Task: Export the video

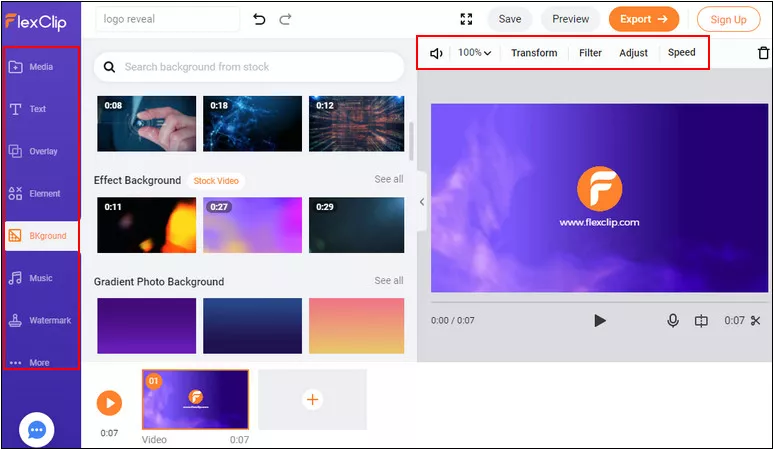Action: coord(644,19)
